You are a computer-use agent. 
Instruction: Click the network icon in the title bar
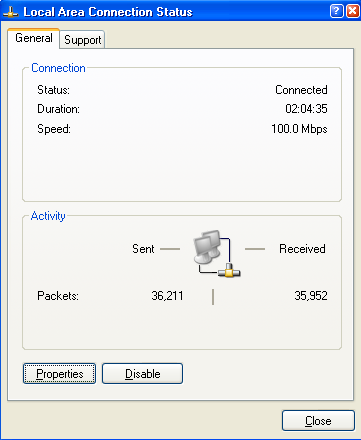tap(10, 12)
